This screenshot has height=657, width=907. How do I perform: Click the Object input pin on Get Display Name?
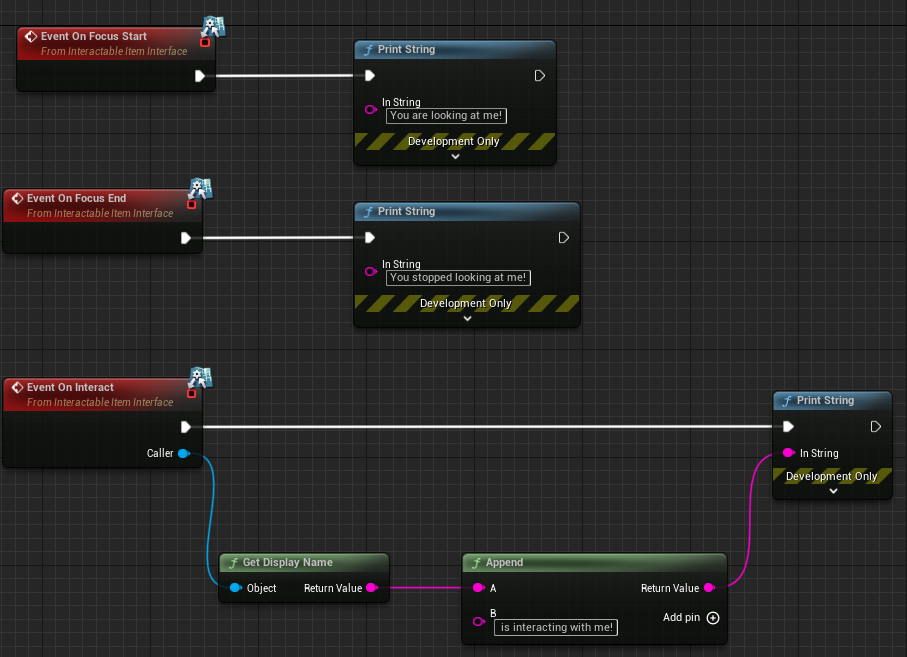[x=236, y=588]
